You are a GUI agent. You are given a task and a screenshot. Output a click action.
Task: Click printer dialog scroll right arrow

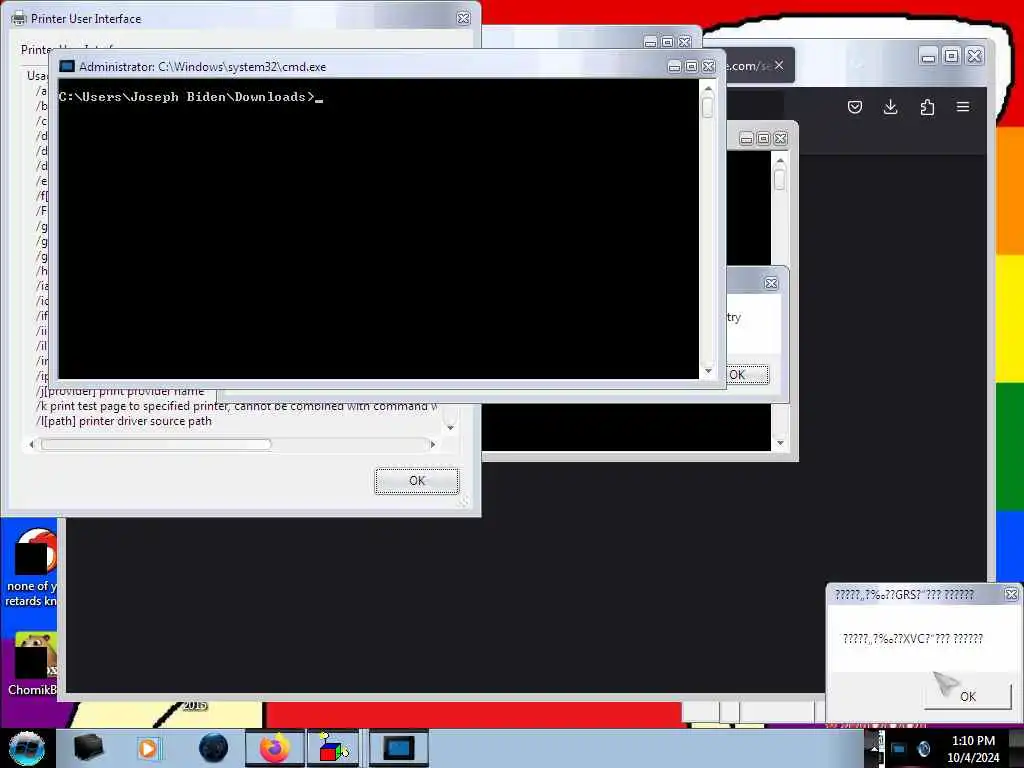point(432,445)
